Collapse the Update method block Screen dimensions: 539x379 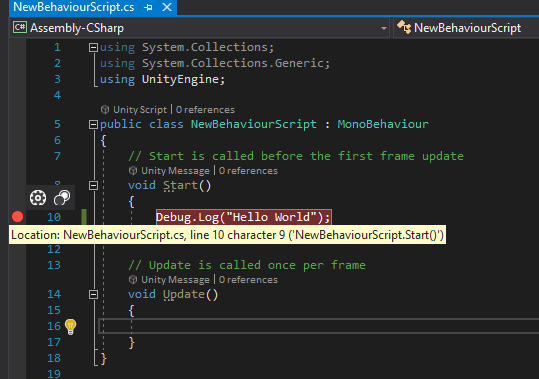coord(93,294)
